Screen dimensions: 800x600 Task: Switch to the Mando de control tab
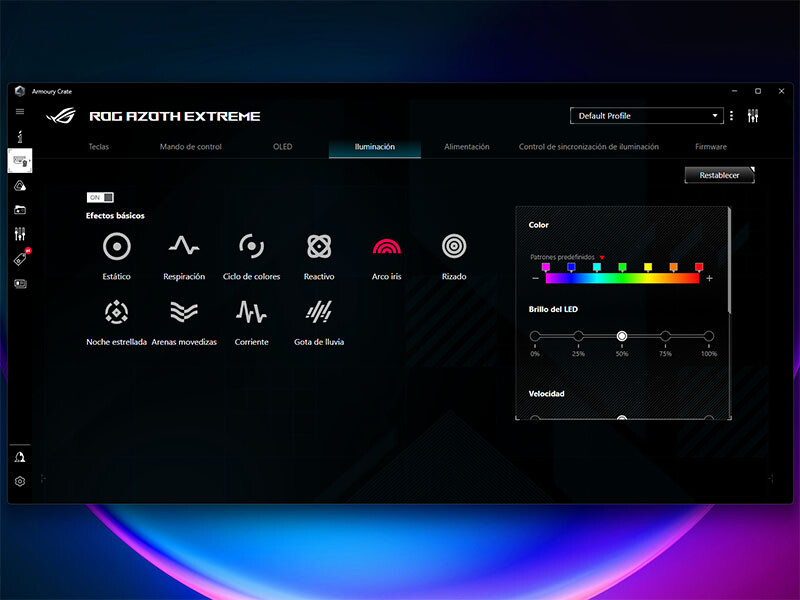pos(191,147)
